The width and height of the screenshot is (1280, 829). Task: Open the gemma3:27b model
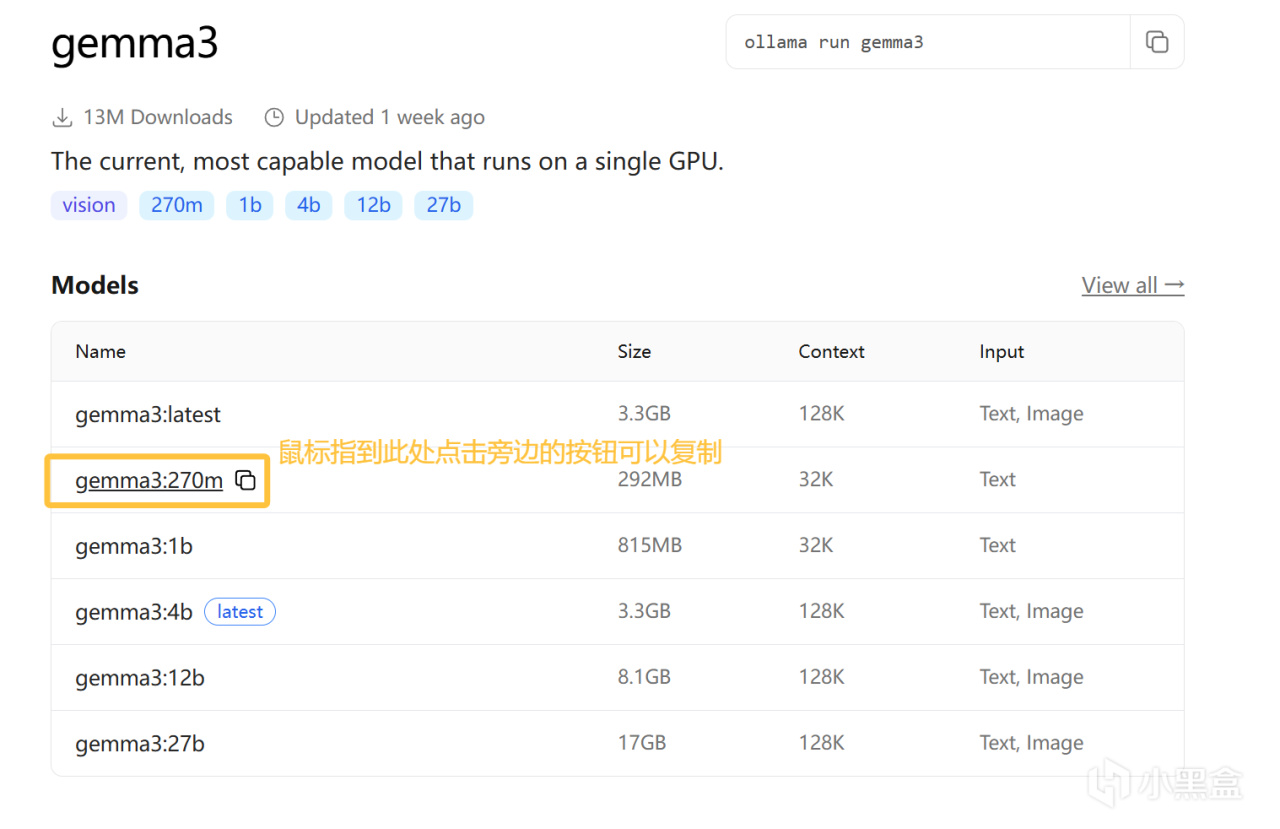140,744
